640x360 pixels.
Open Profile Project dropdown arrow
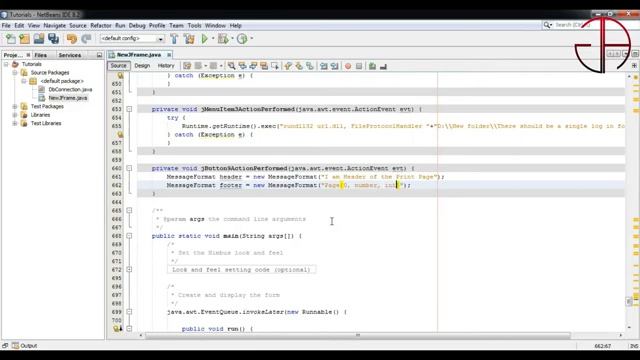point(251,39)
